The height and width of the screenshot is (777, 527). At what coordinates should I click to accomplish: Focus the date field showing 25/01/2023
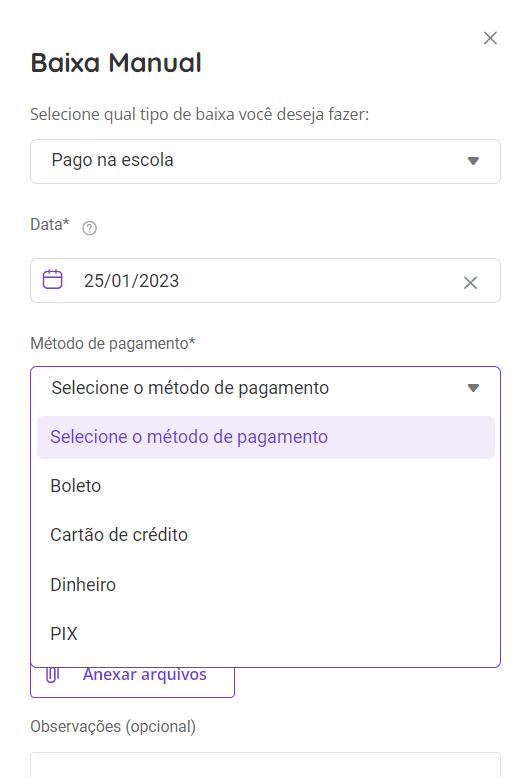[265, 280]
